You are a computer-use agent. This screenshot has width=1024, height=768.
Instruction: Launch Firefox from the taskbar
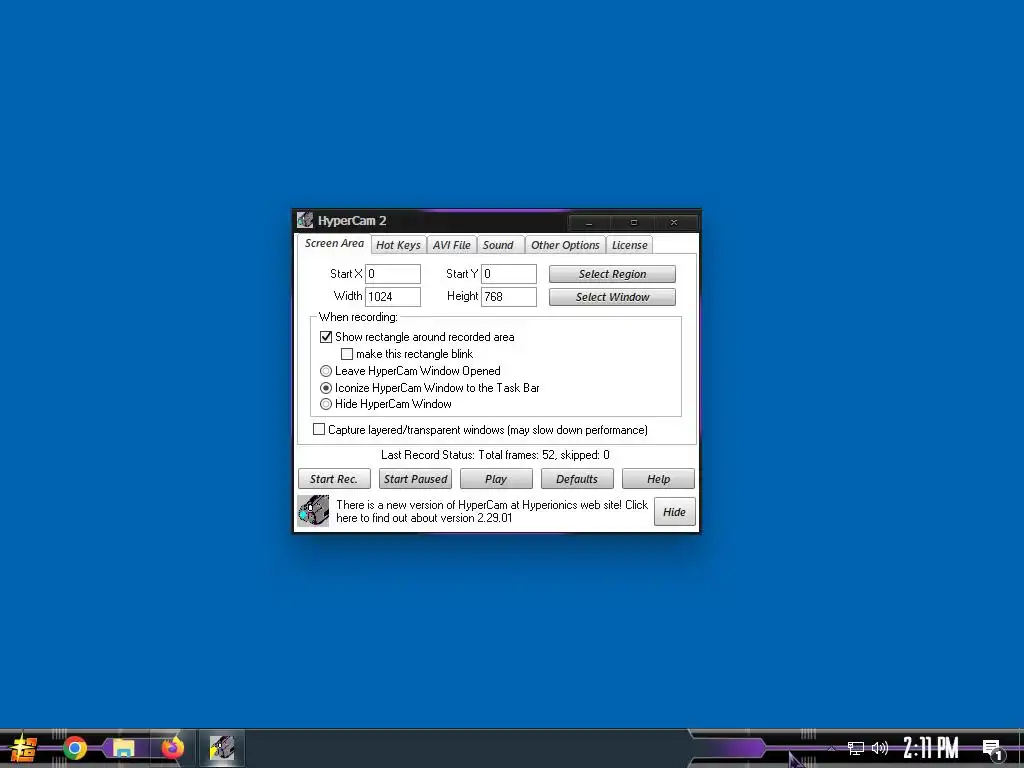(x=173, y=748)
